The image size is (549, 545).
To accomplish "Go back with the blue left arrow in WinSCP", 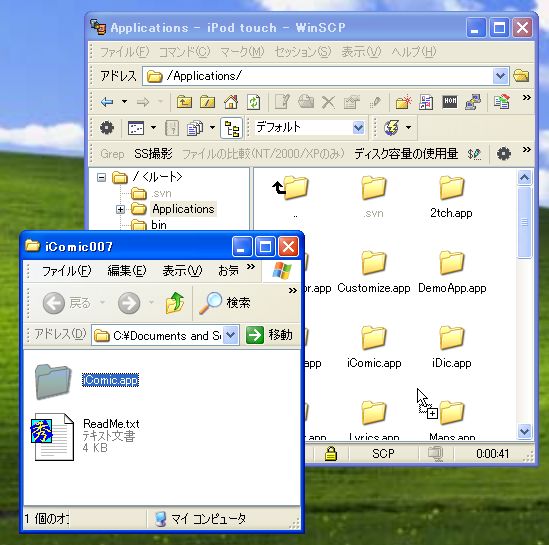I will pyautogui.click(x=107, y=102).
